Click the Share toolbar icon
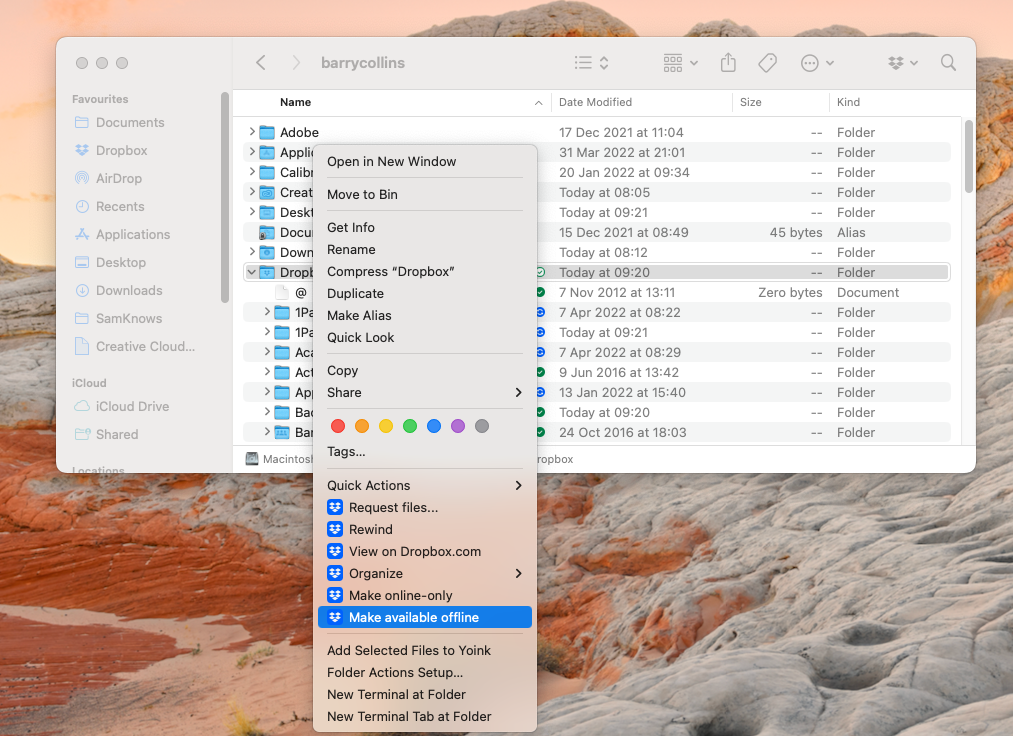Viewport: 1013px width, 736px height. [728, 63]
